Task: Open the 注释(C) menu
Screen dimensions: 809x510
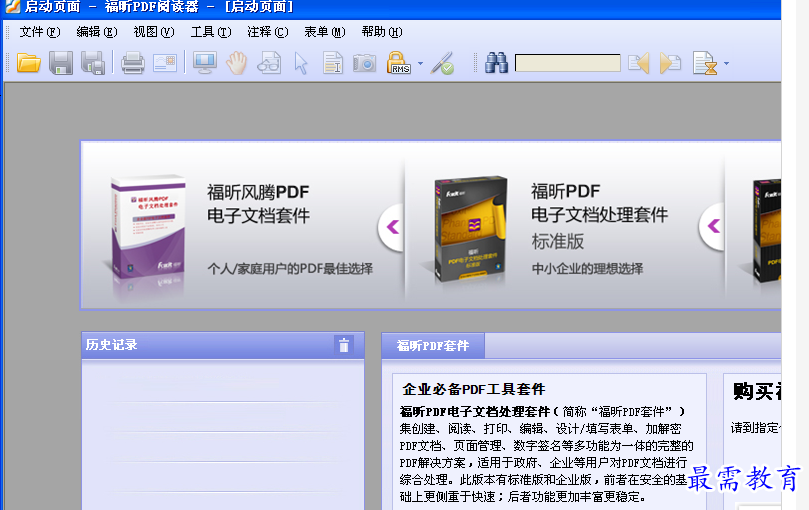Action: click(x=268, y=32)
